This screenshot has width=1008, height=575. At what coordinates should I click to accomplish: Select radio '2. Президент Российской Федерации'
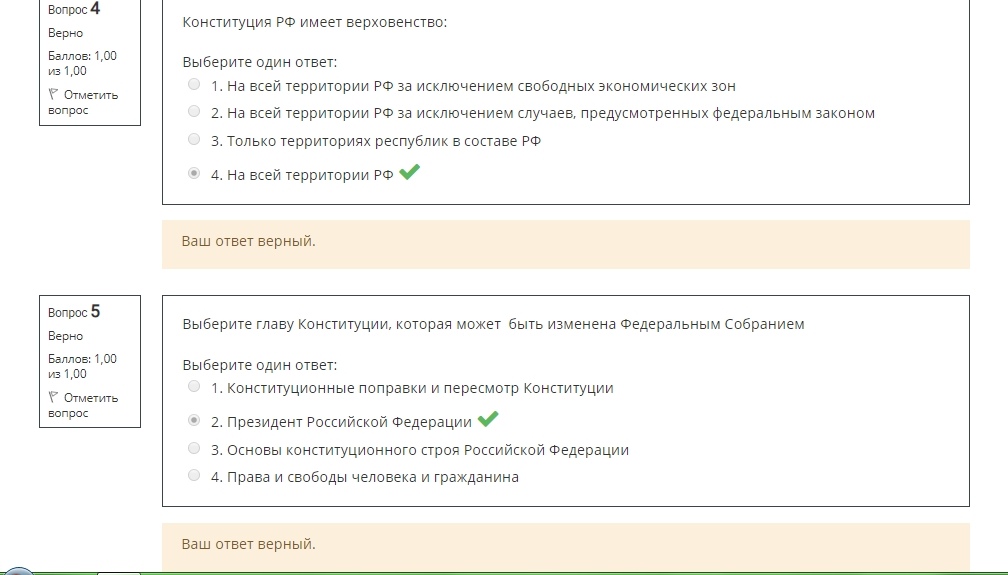194,420
